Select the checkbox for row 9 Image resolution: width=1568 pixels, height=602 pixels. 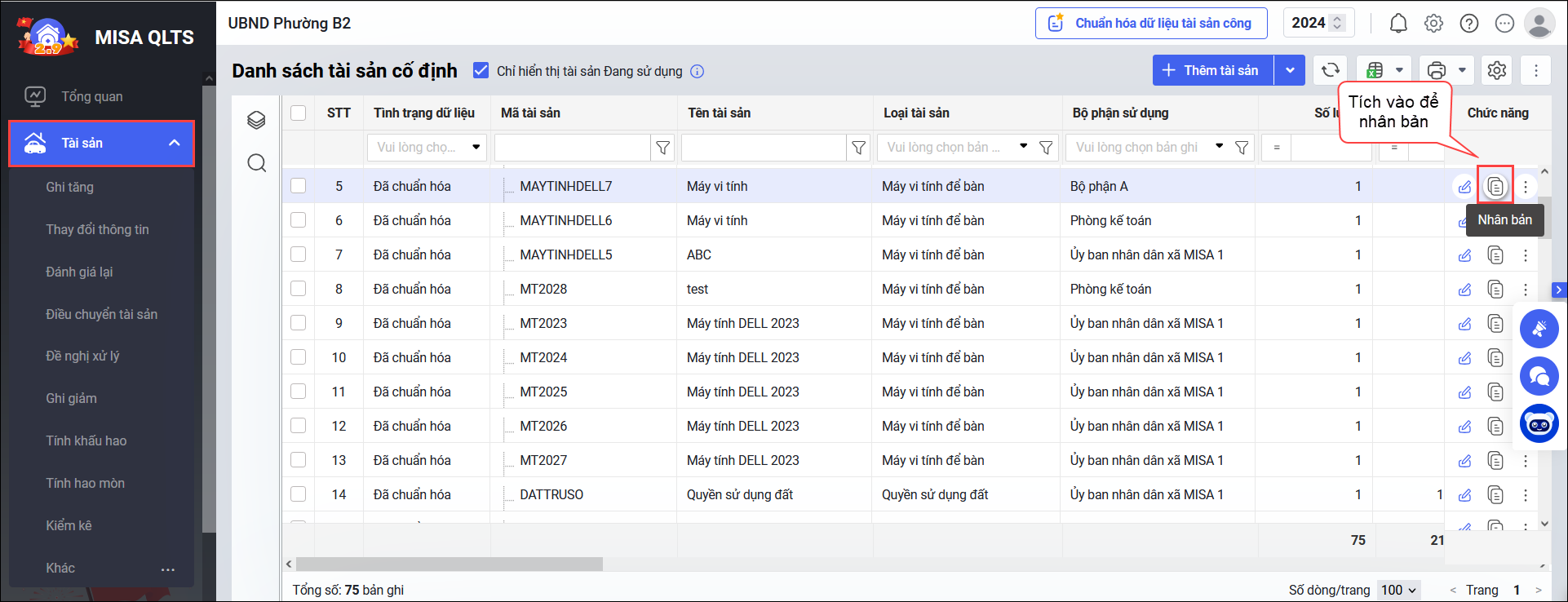point(299,323)
